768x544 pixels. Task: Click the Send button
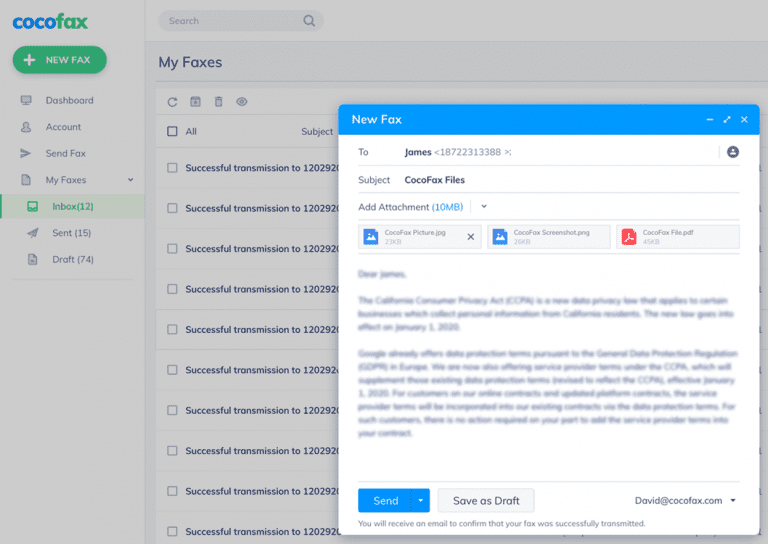(x=385, y=500)
